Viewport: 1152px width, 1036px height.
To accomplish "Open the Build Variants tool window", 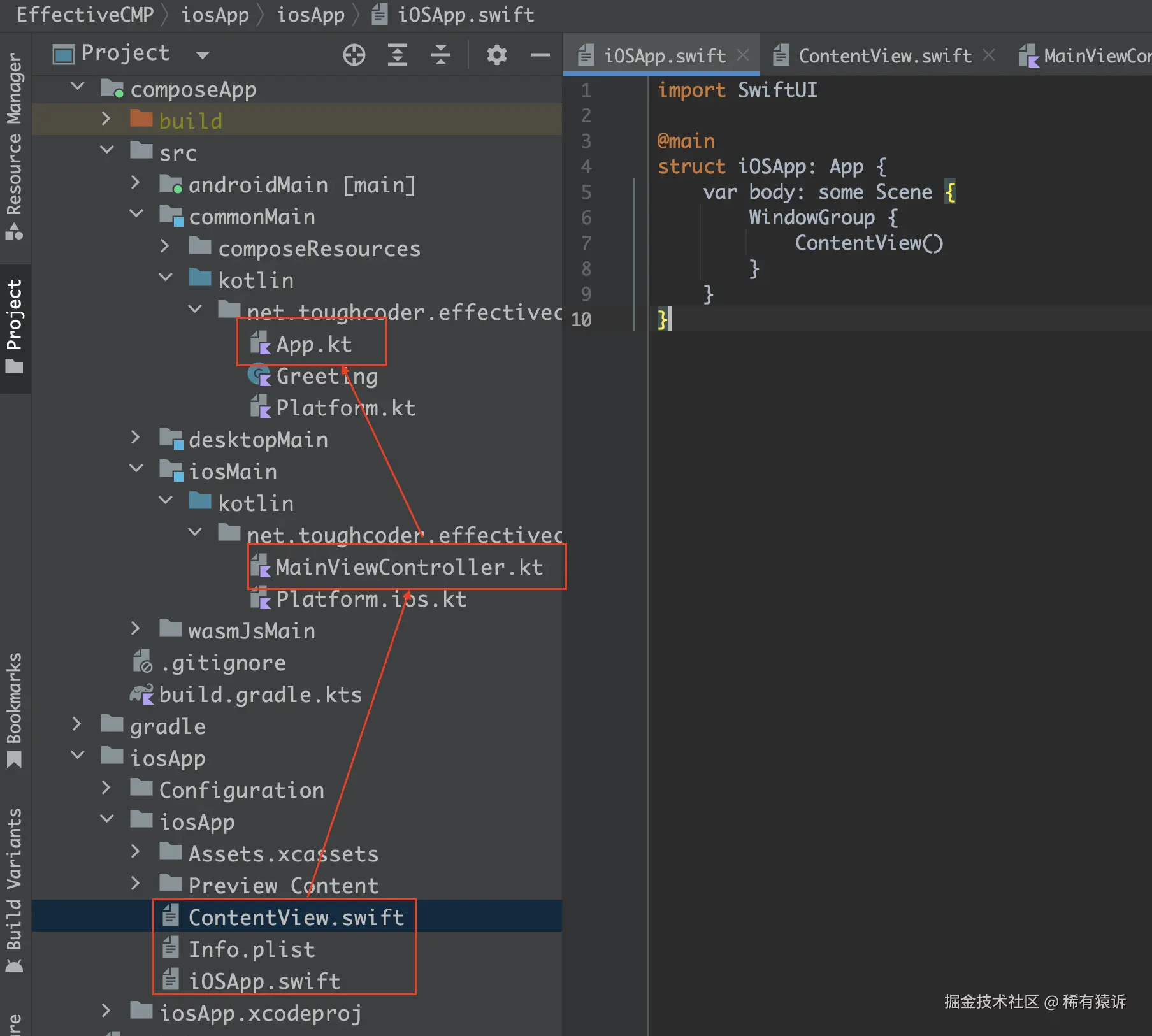I will tap(14, 889).
